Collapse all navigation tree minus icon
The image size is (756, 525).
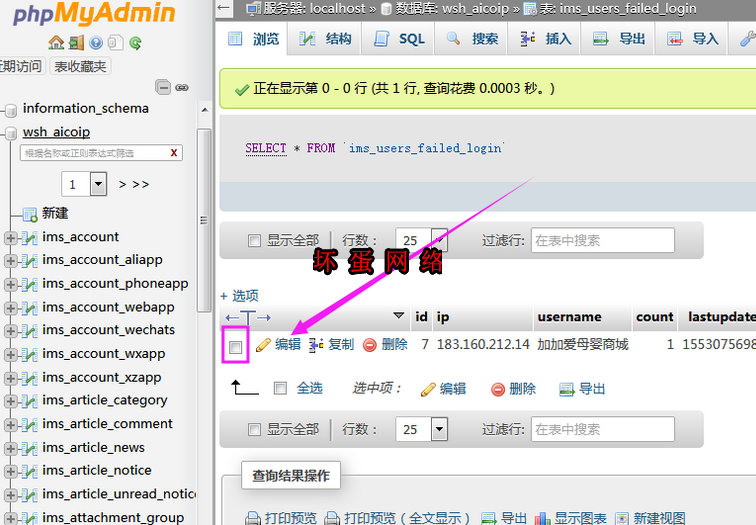(163, 87)
